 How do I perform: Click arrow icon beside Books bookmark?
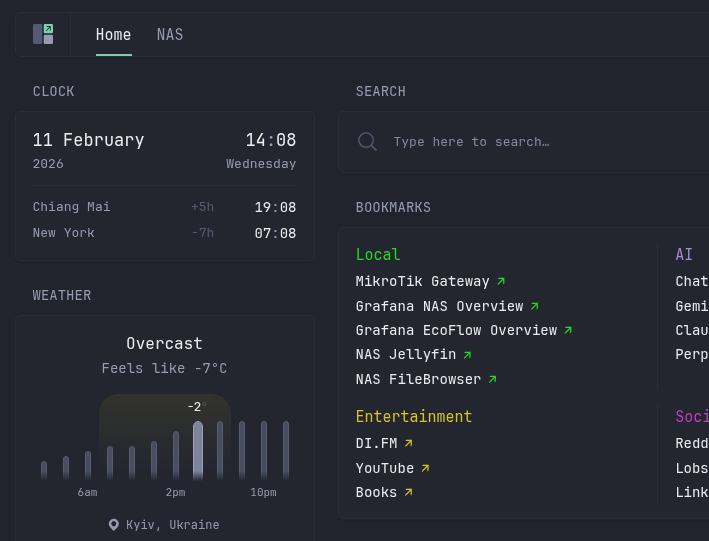(x=408, y=492)
